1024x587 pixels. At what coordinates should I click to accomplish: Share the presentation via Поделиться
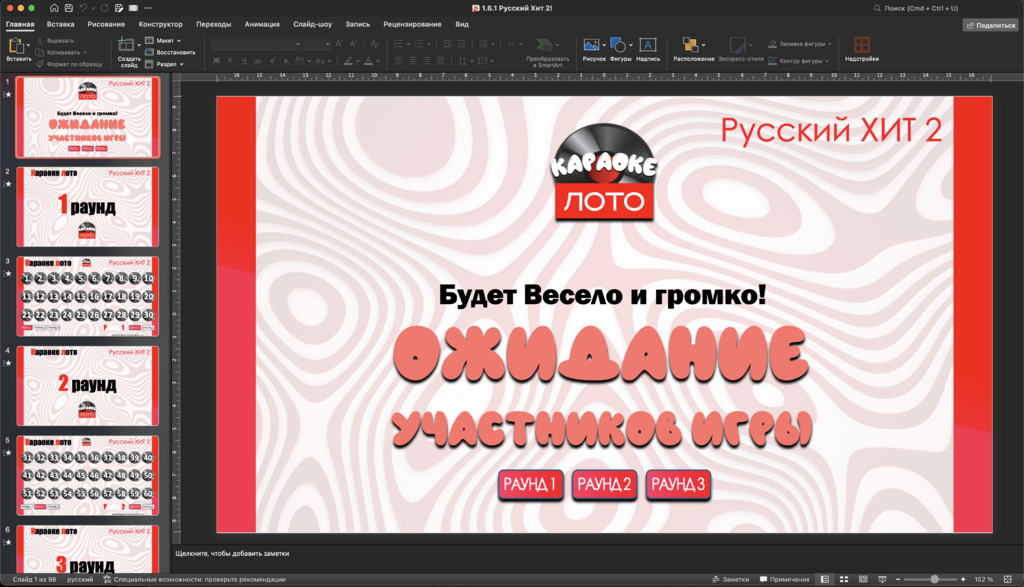point(991,25)
